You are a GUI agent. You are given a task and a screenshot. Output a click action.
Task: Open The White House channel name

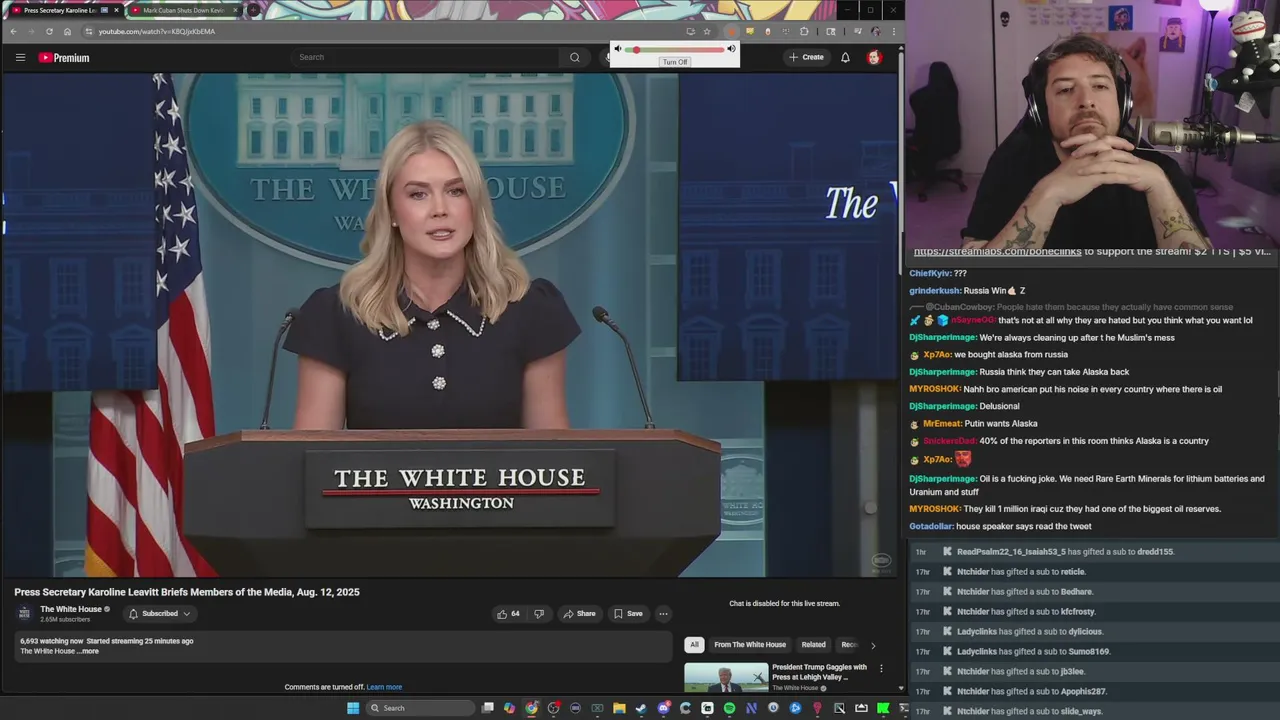(71, 609)
